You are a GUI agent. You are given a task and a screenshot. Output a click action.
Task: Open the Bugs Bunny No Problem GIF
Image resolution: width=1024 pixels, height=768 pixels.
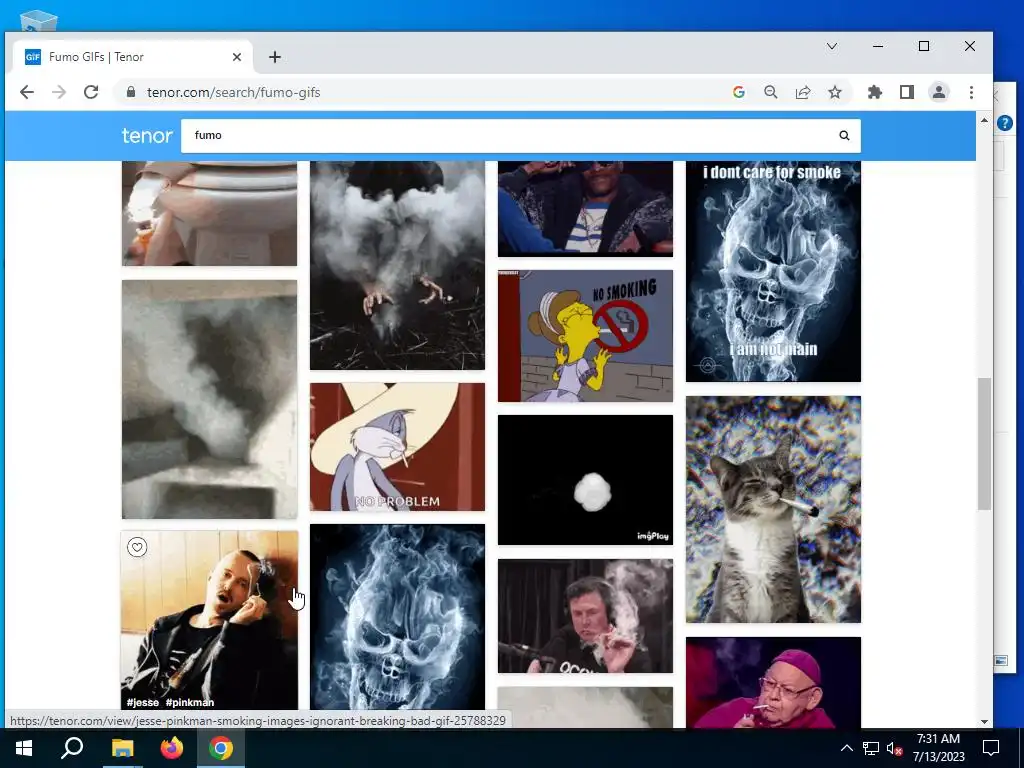click(x=397, y=447)
